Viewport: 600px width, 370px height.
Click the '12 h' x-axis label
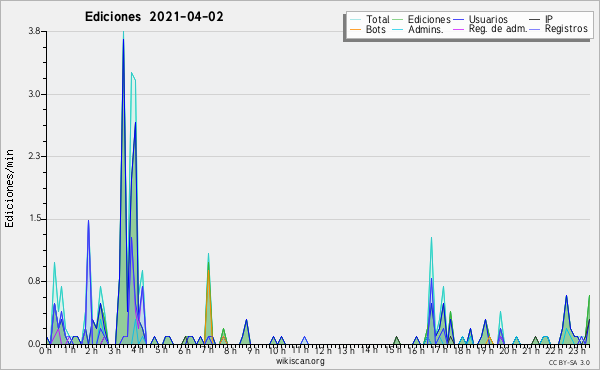click(324, 351)
